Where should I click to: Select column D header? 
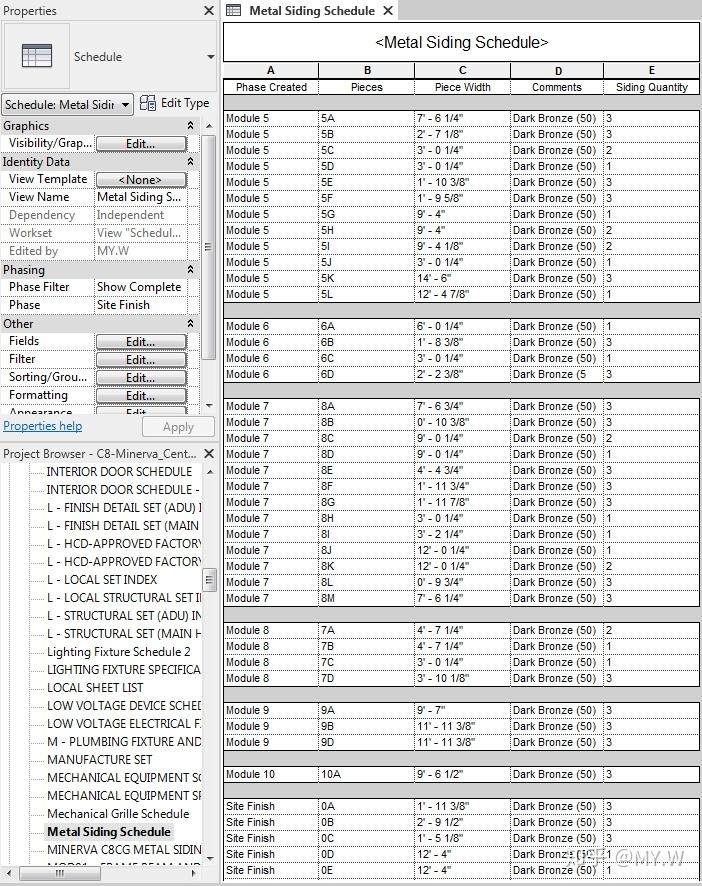coord(557,71)
